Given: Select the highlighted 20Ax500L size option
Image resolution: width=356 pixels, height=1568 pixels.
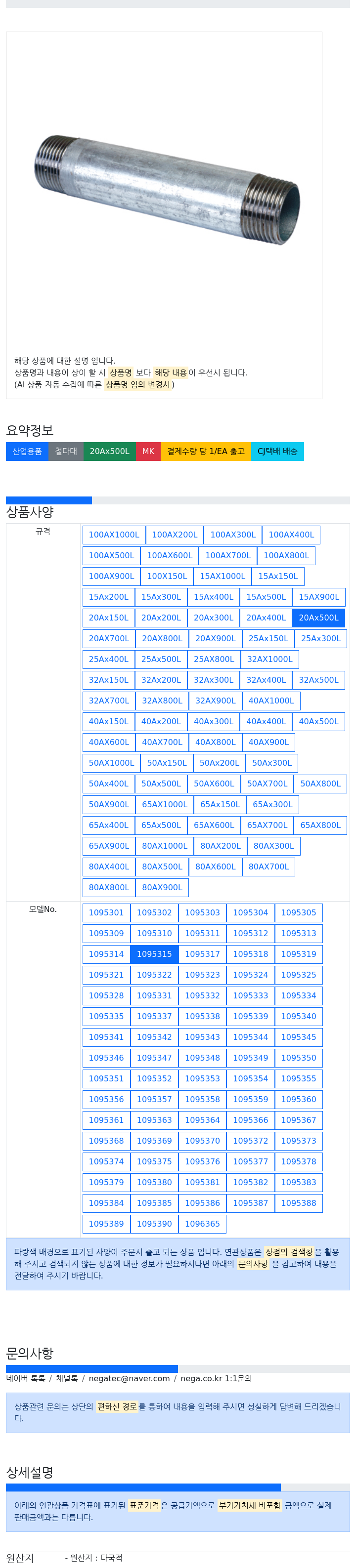Looking at the screenshot, I should click(x=318, y=618).
